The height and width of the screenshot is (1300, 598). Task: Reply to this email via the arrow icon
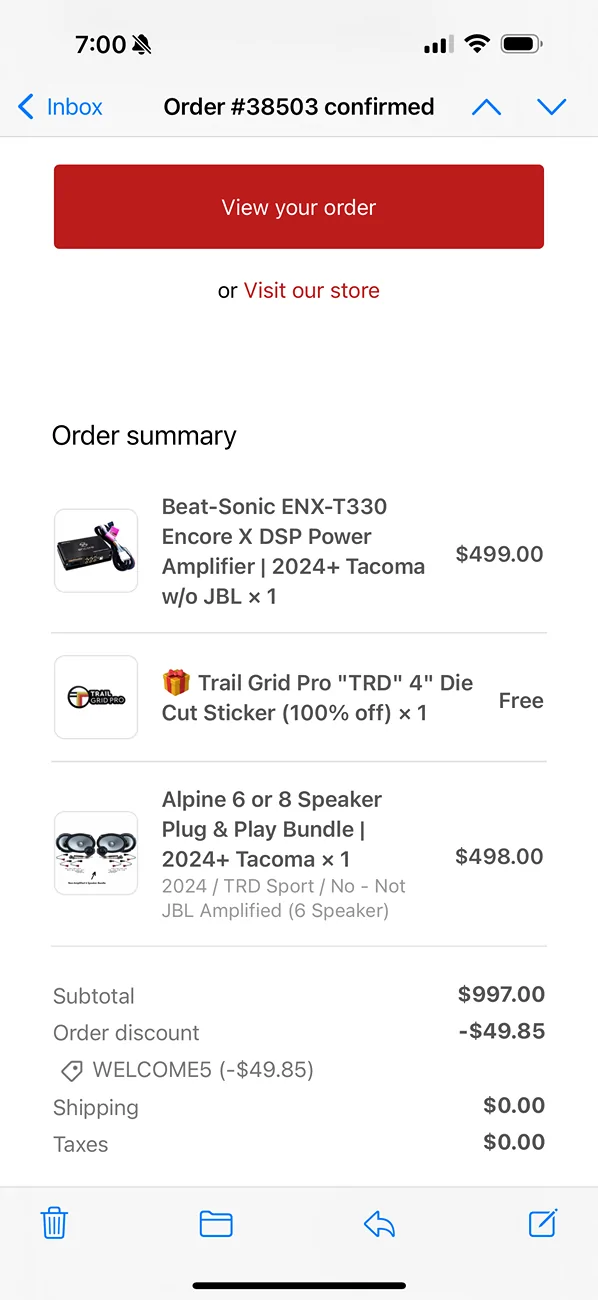(x=379, y=1223)
